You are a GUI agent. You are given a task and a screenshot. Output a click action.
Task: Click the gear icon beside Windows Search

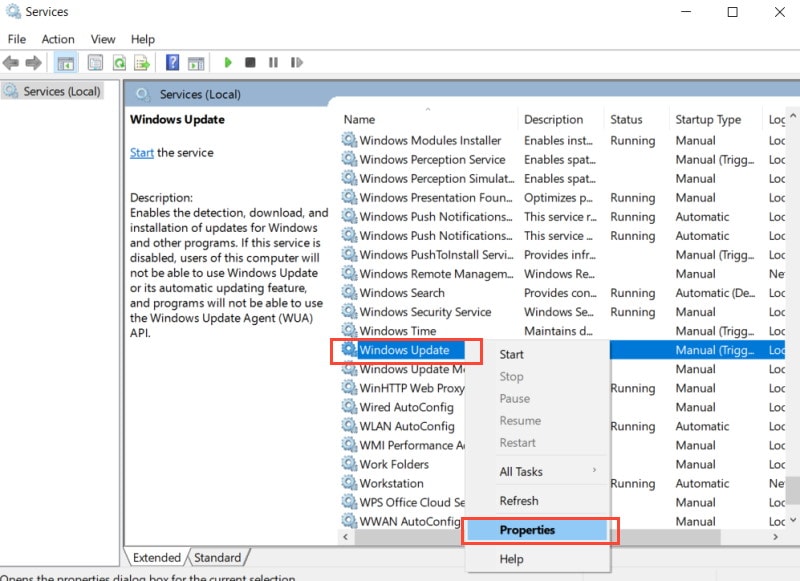click(x=349, y=292)
